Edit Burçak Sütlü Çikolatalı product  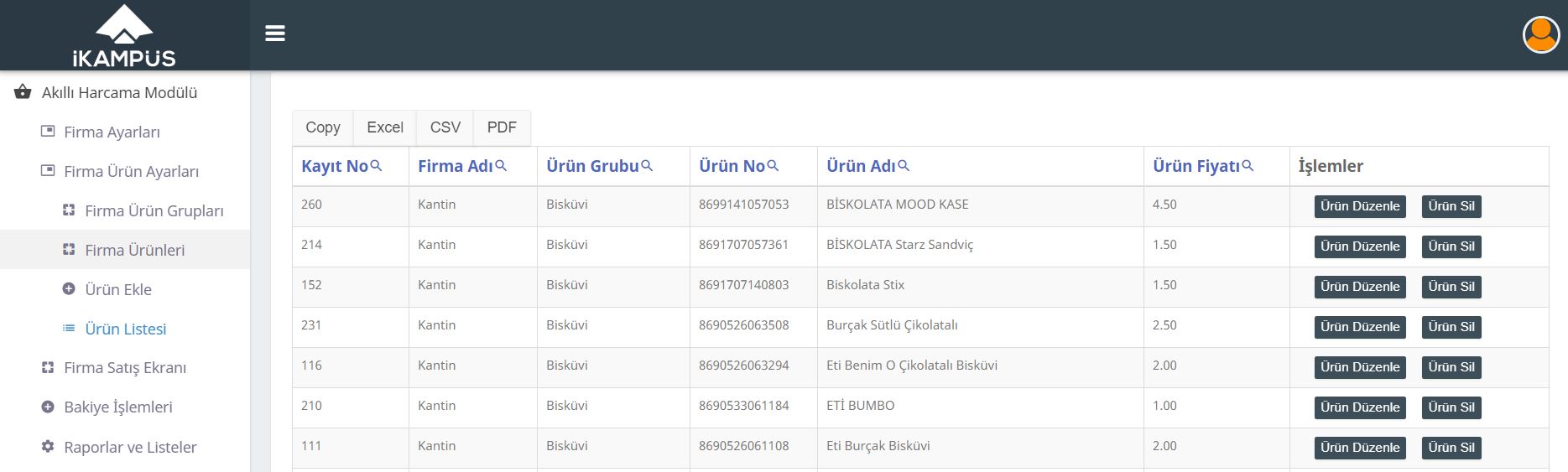click(x=1360, y=327)
